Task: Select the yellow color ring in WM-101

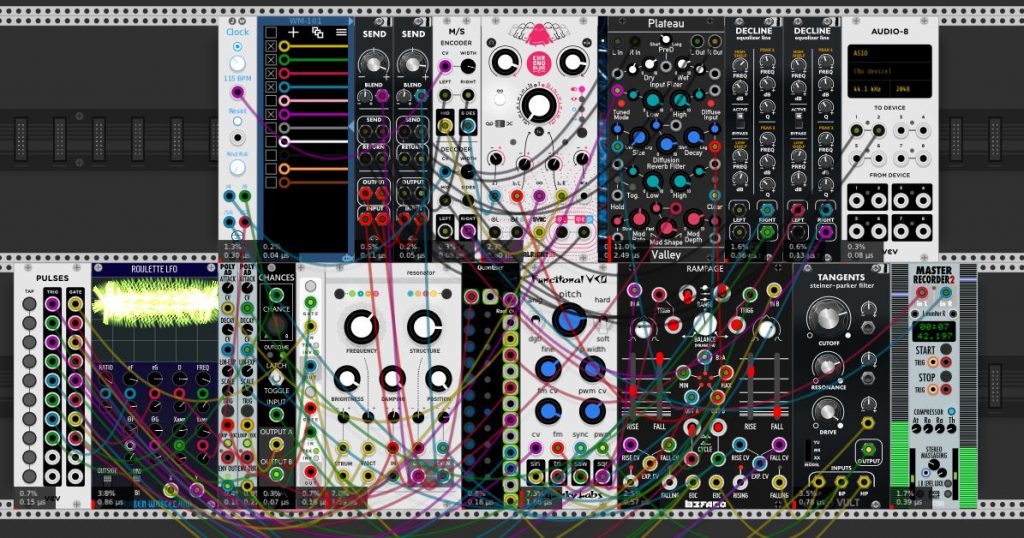Action: [284, 46]
